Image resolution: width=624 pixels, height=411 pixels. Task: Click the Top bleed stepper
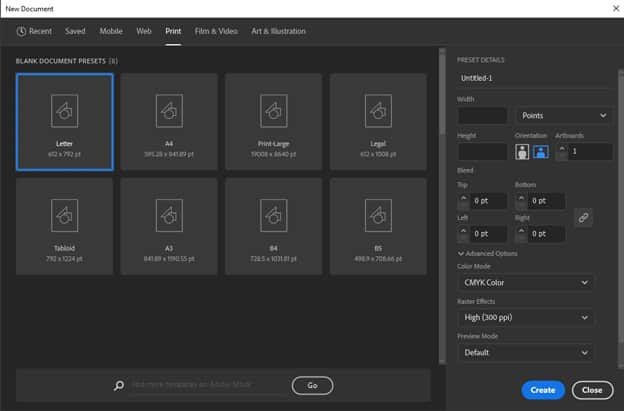463,201
